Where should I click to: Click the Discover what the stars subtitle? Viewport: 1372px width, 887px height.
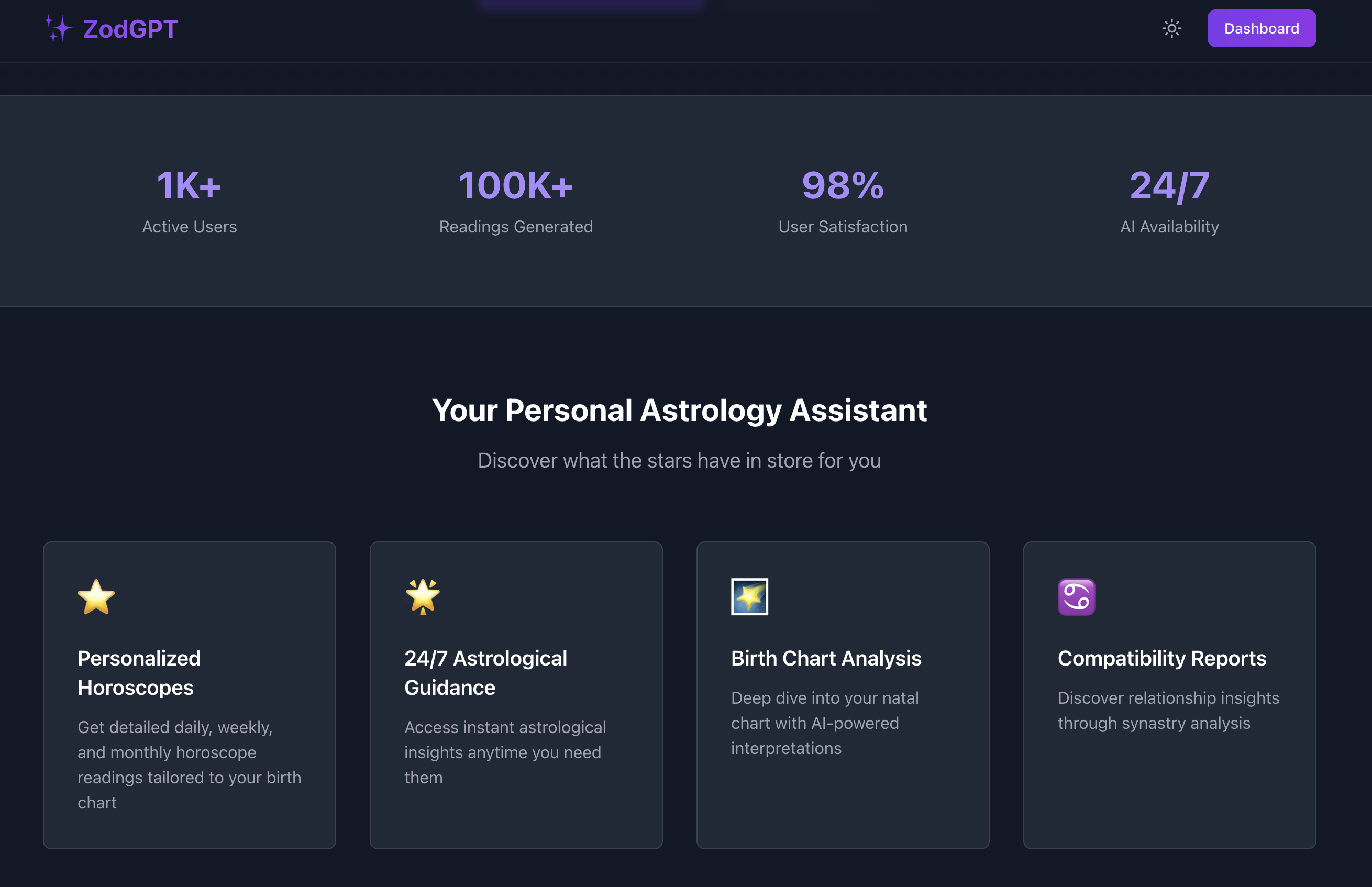(x=680, y=461)
